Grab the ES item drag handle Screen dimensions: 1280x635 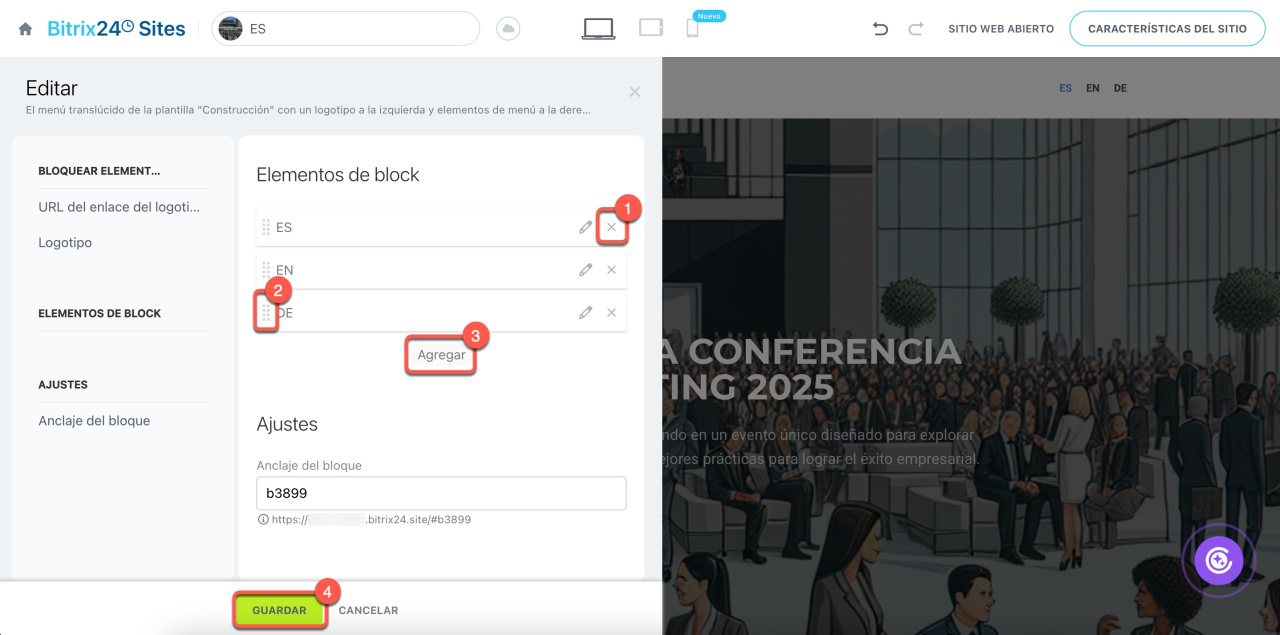point(266,227)
